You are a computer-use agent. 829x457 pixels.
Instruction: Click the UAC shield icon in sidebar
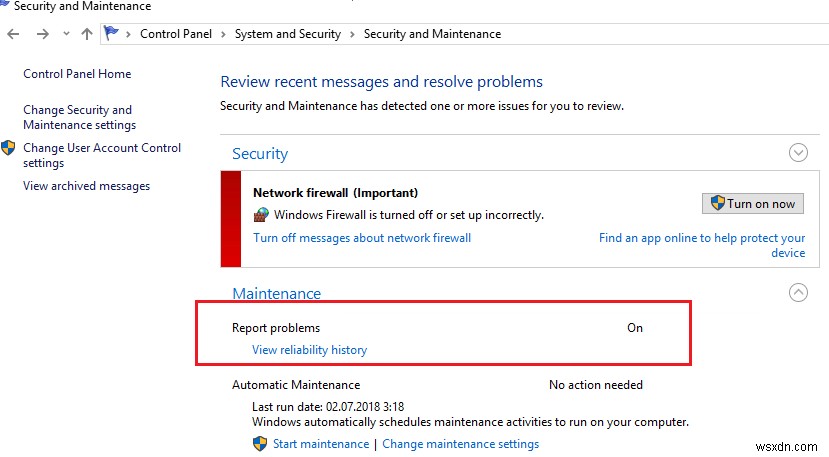point(8,148)
